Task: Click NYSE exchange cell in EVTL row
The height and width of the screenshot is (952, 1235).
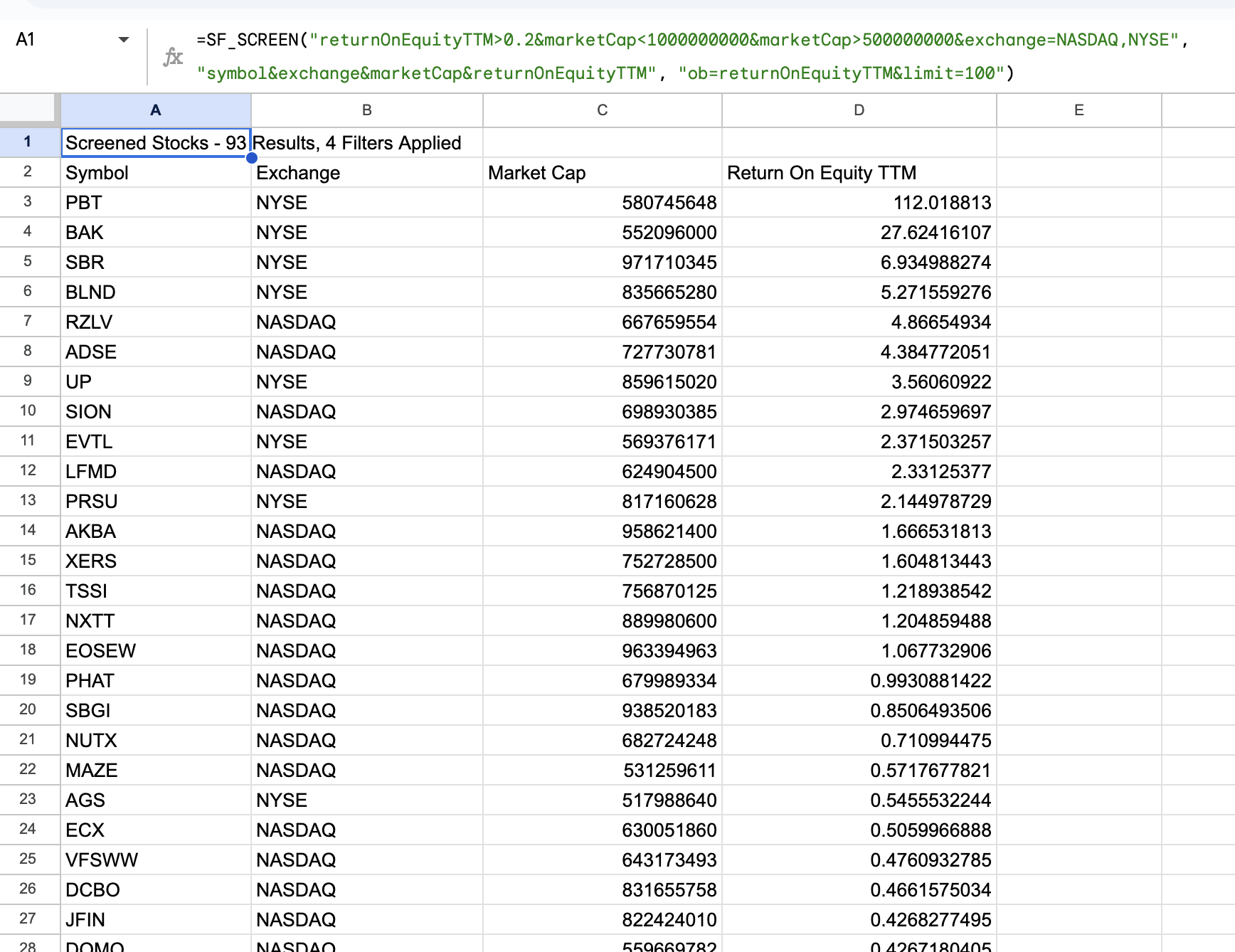Action: coord(367,442)
